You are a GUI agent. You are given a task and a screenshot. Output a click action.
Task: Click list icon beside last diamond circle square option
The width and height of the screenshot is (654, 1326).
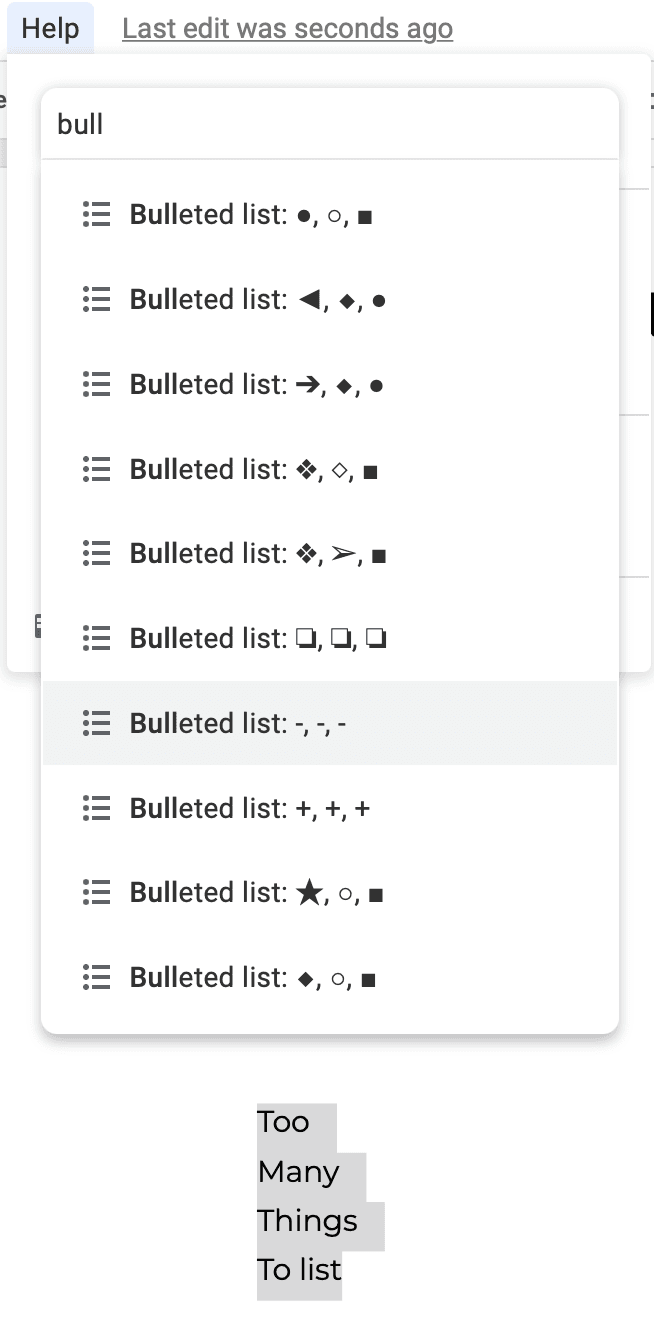[96, 977]
